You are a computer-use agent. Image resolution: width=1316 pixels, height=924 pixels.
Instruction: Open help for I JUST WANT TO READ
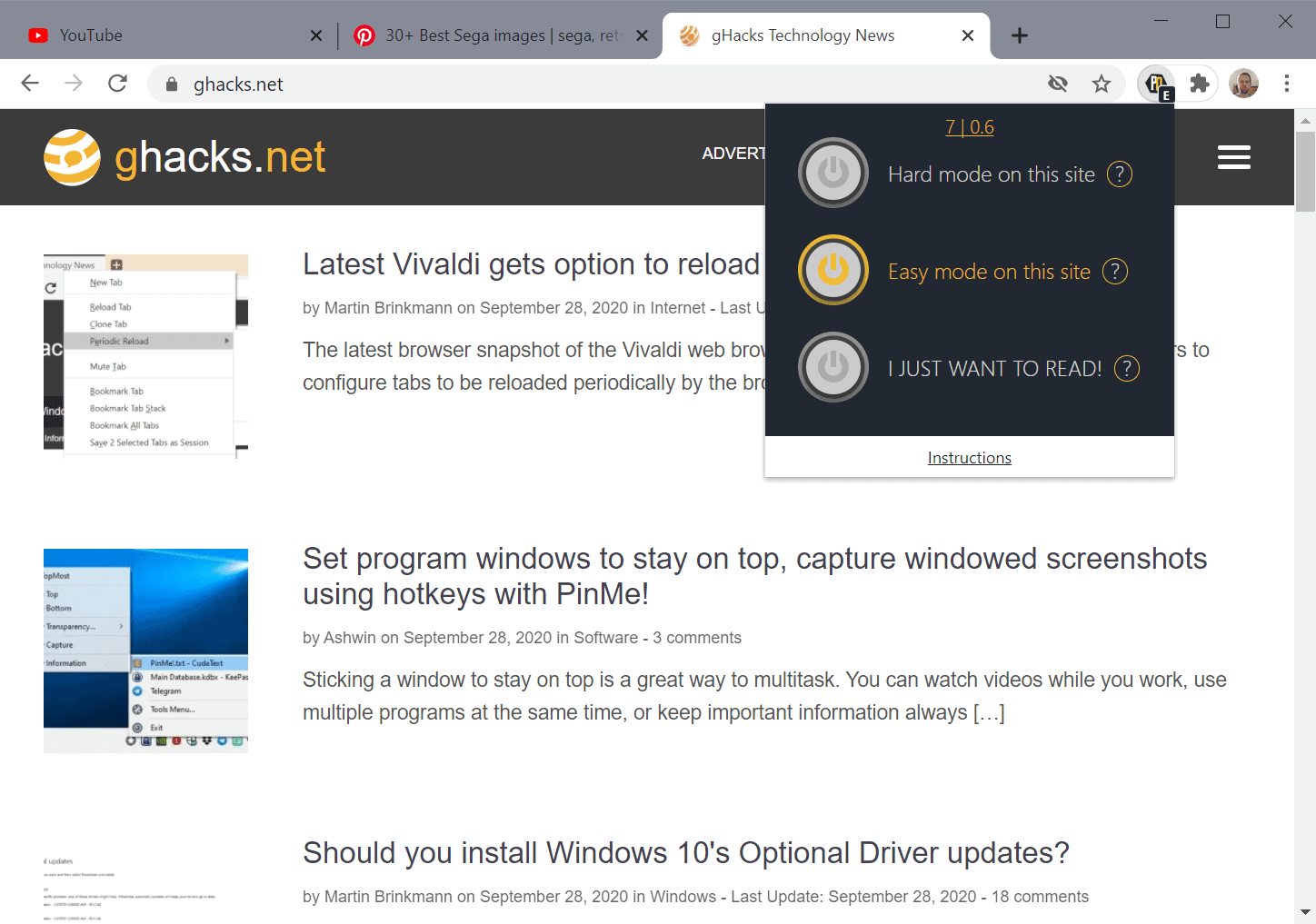1127,368
